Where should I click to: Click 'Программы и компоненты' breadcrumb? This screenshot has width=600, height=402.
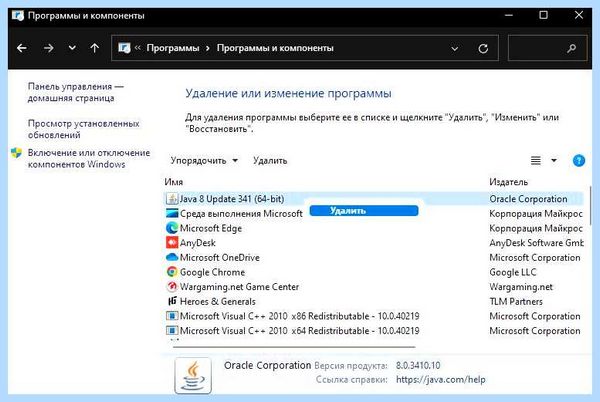pyautogui.click(x=275, y=48)
